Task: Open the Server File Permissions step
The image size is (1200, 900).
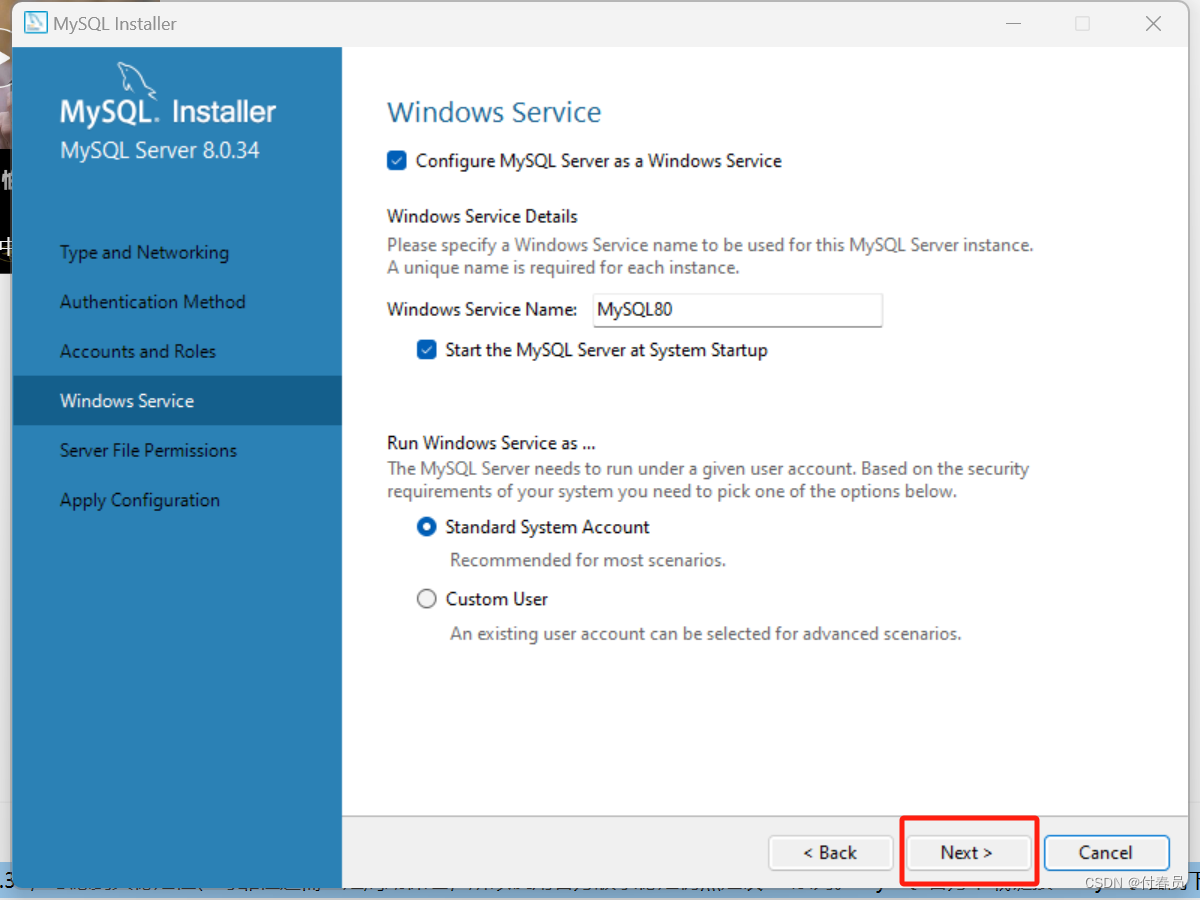Action: point(148,450)
